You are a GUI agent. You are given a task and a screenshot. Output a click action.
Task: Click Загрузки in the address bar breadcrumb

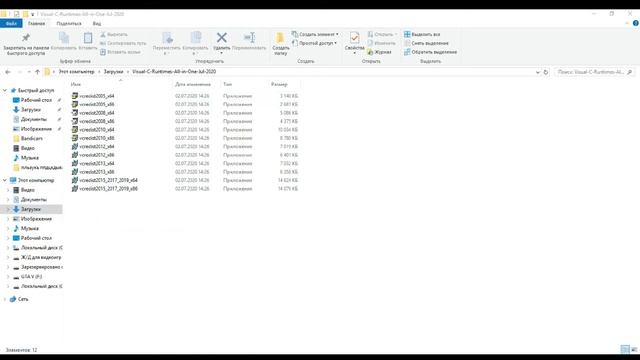click(x=113, y=72)
